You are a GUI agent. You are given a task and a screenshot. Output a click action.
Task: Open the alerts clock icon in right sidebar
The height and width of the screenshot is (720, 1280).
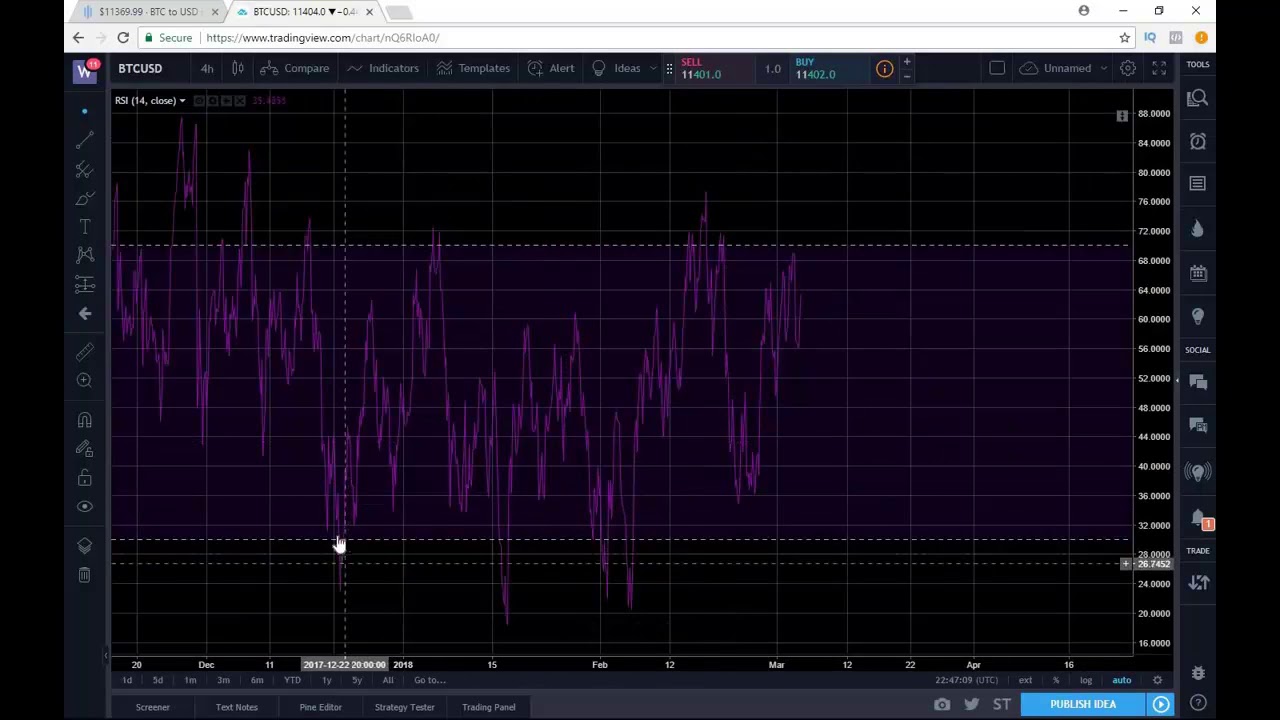pos(1198,141)
